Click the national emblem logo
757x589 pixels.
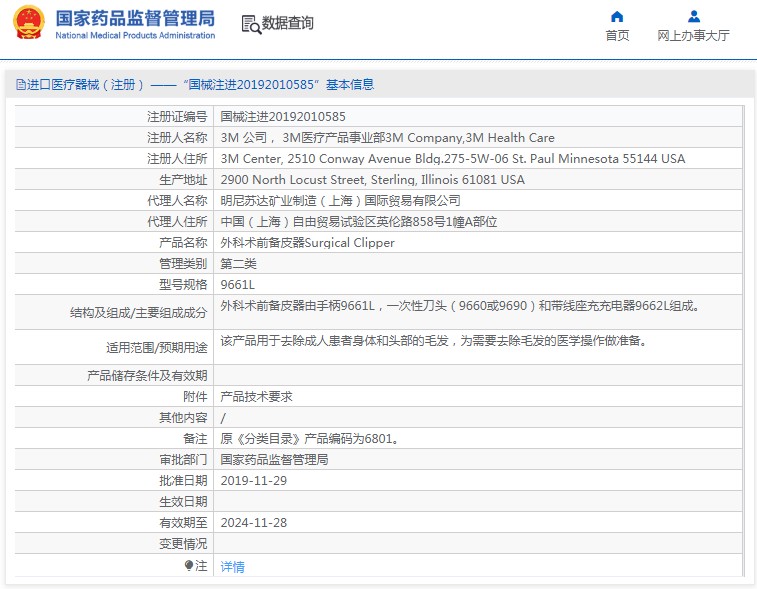point(28,23)
